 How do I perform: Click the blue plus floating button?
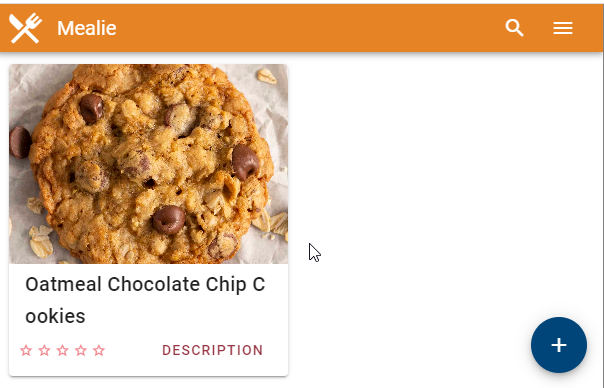[x=559, y=345]
